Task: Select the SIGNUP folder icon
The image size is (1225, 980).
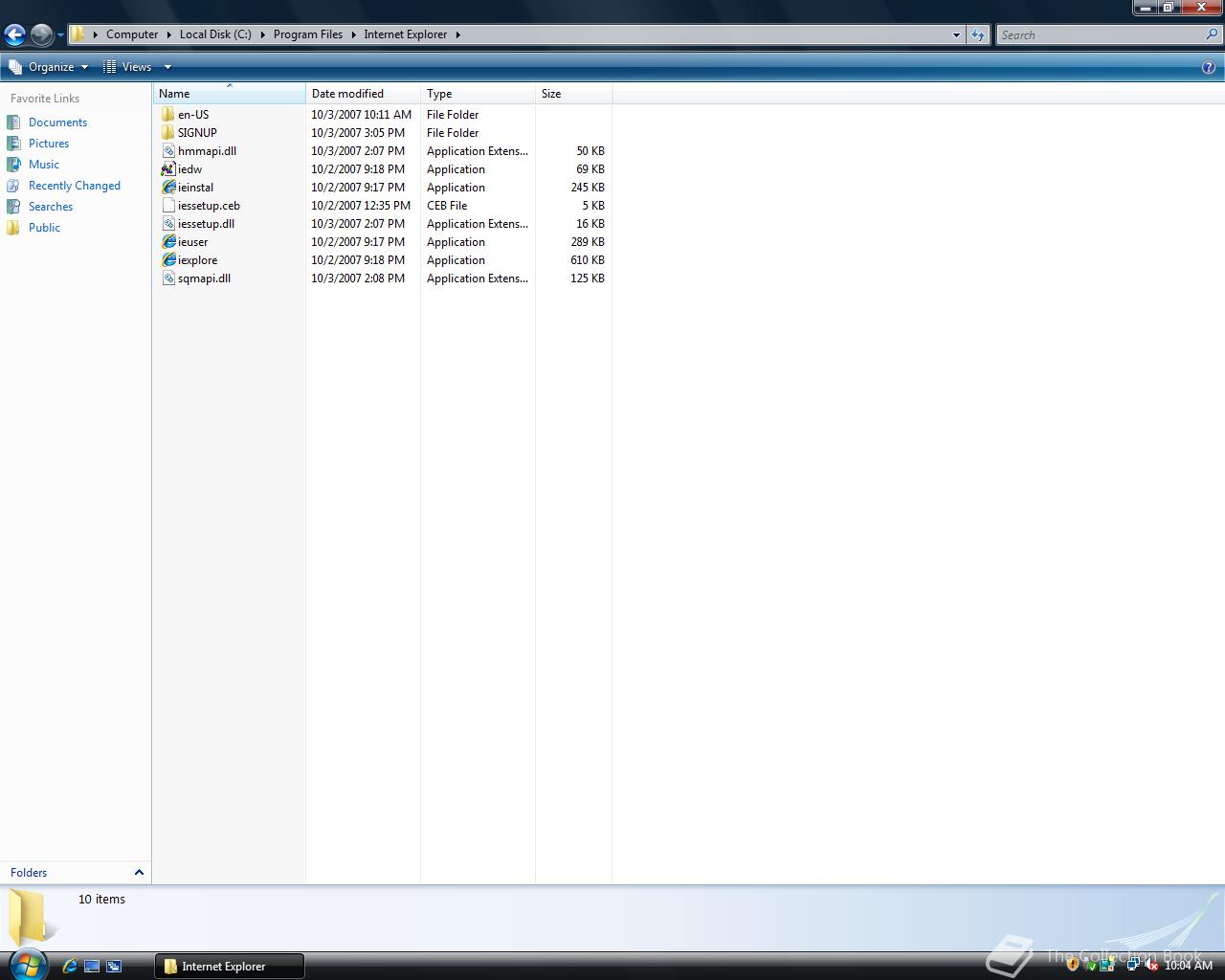Action: pyautogui.click(x=168, y=133)
